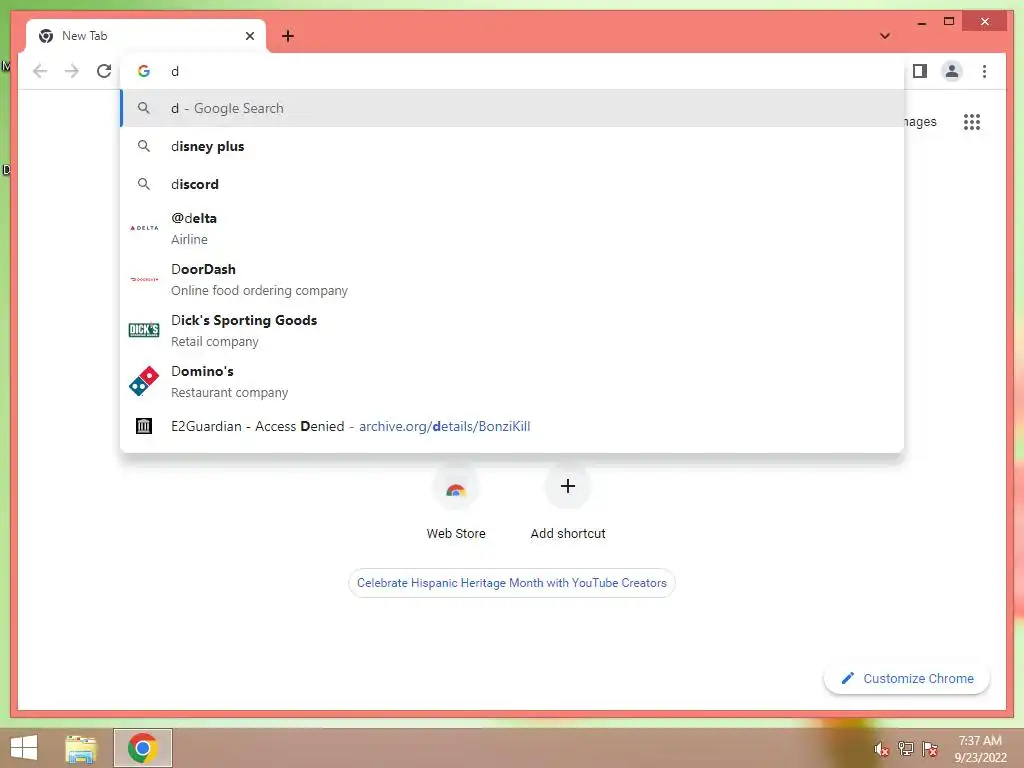Reload the current page
1024x768 pixels.
[104, 71]
